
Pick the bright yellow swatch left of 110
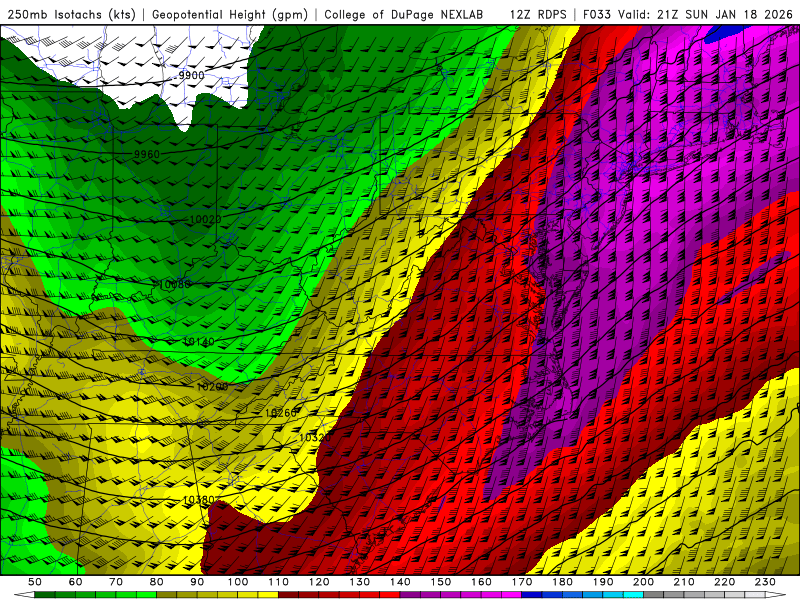pos(268,595)
